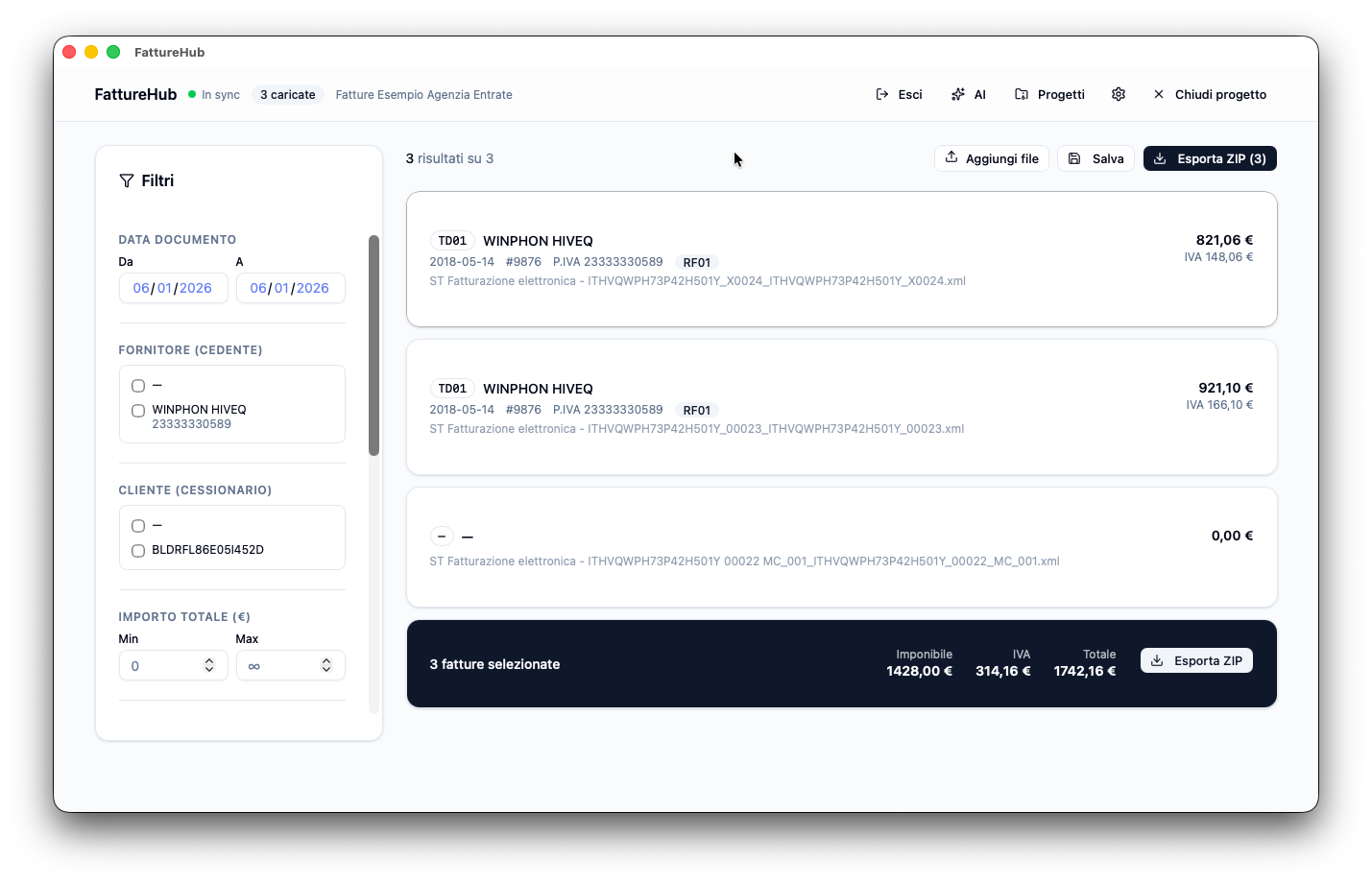
Task: Click the green zoom window button
Action: [x=113, y=52]
